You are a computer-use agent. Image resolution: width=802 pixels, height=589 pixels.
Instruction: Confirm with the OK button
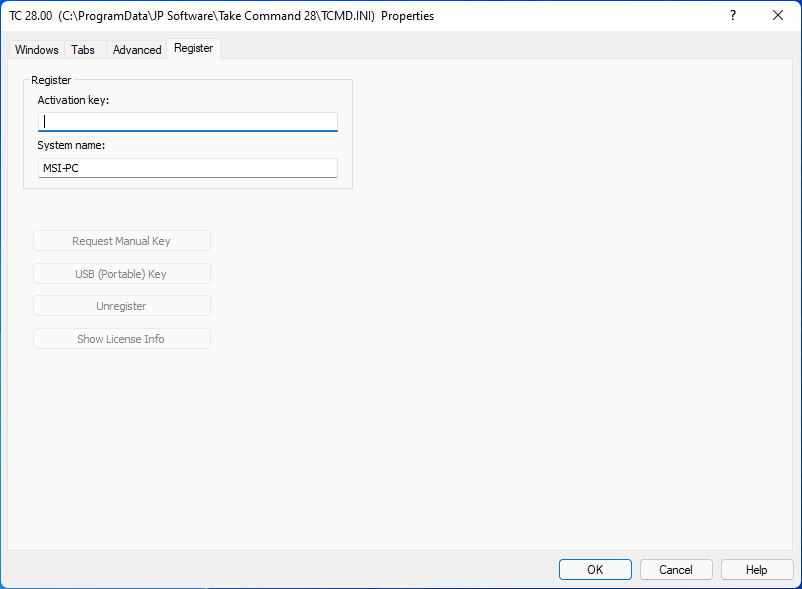[x=595, y=570]
